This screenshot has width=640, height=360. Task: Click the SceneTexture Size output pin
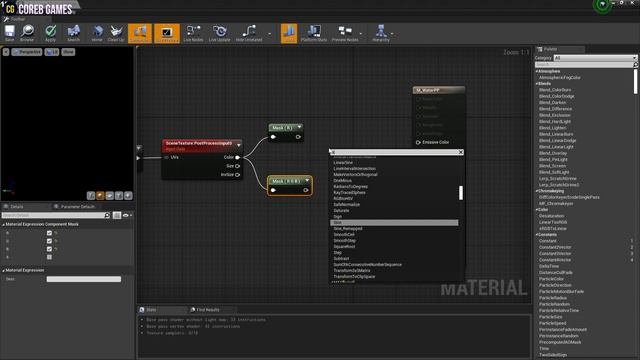tap(238, 166)
